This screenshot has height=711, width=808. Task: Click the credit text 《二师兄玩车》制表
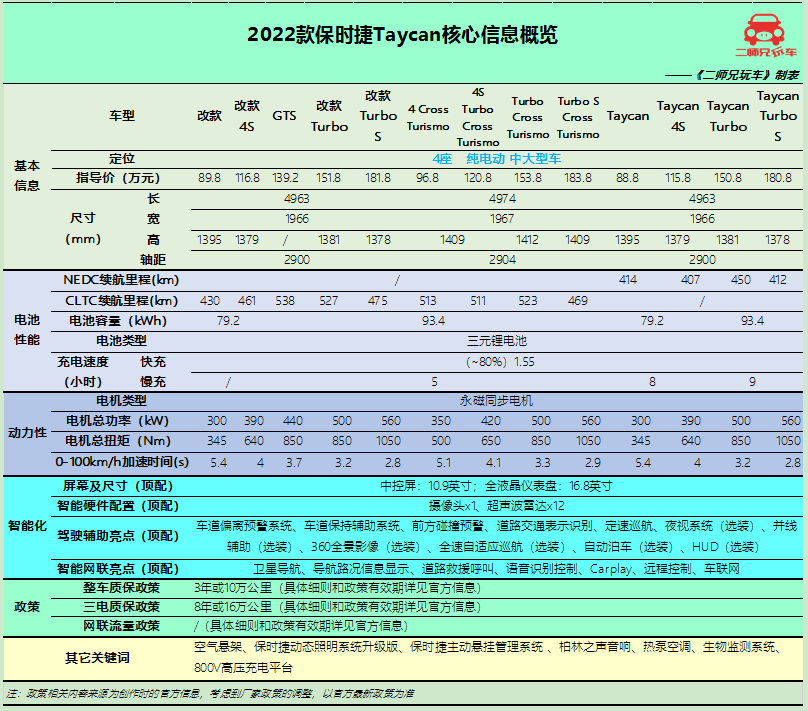(746, 75)
